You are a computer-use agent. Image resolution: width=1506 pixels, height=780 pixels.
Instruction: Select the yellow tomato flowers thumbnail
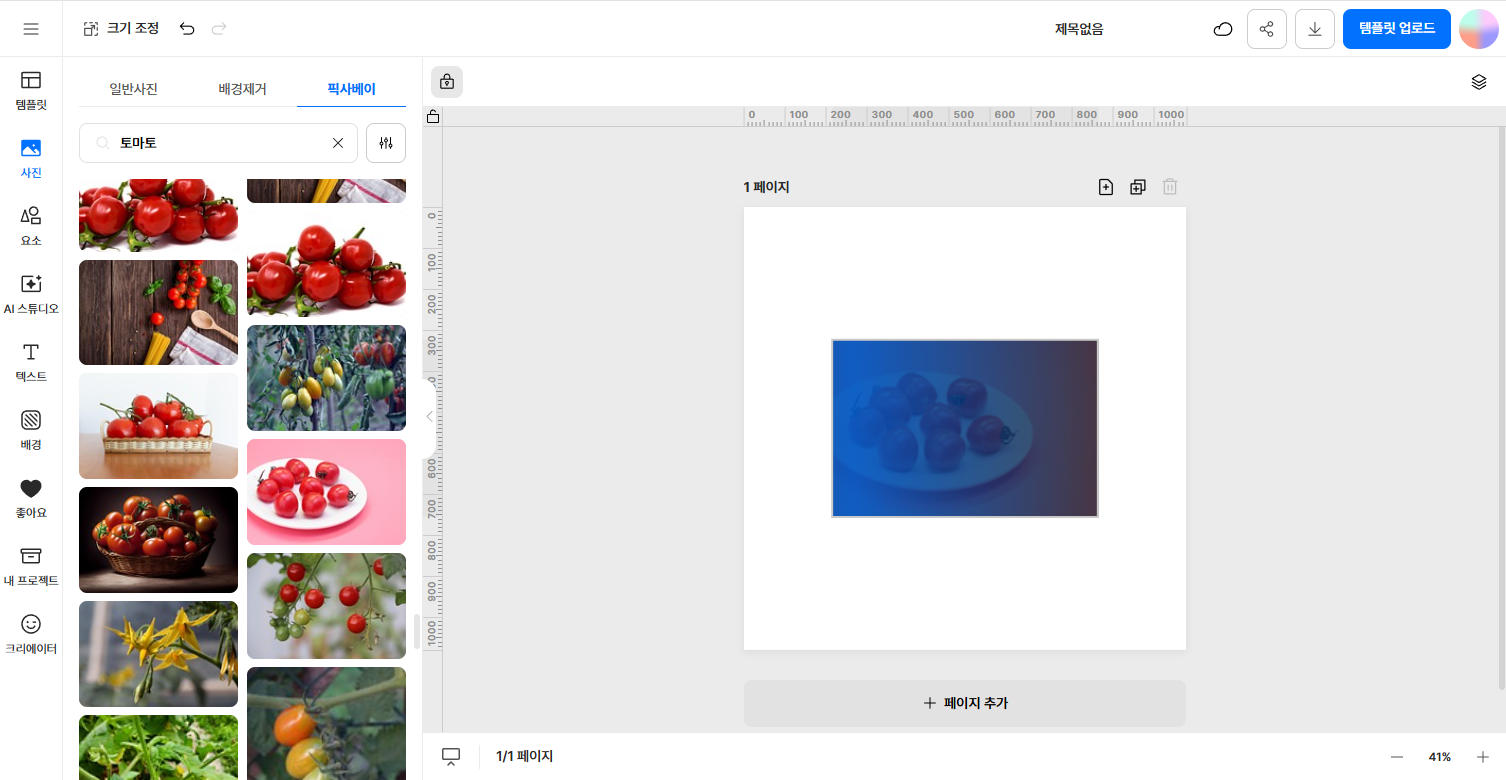pos(158,654)
